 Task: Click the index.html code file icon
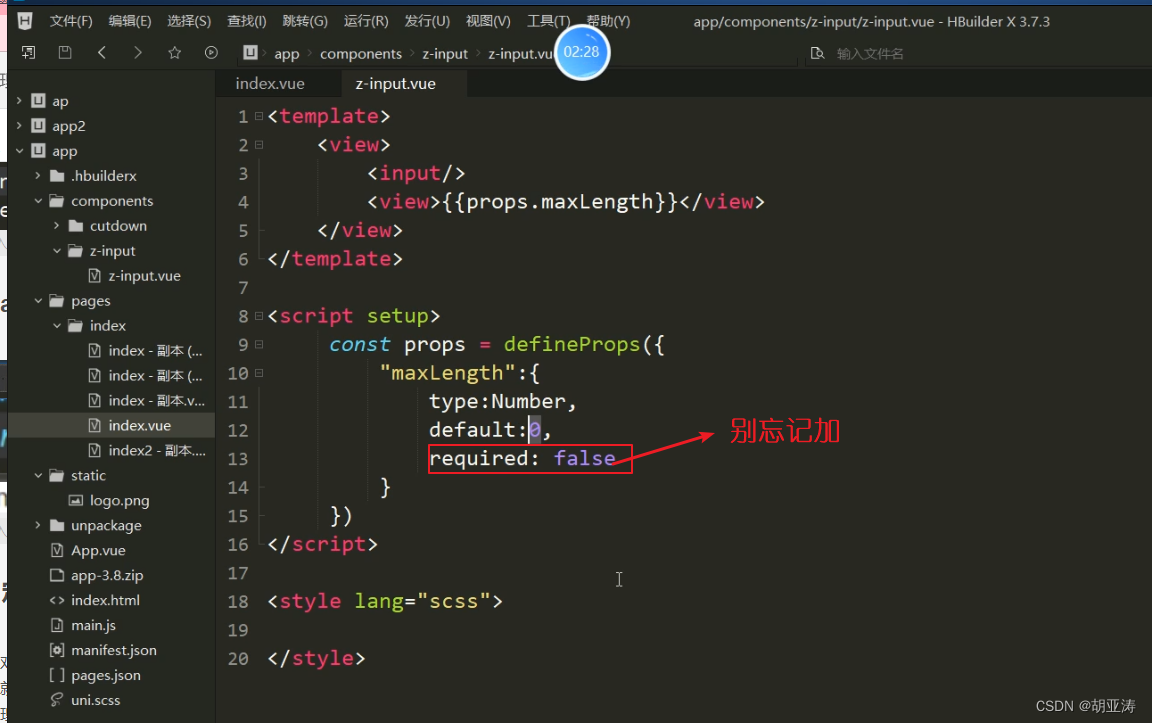tap(57, 600)
